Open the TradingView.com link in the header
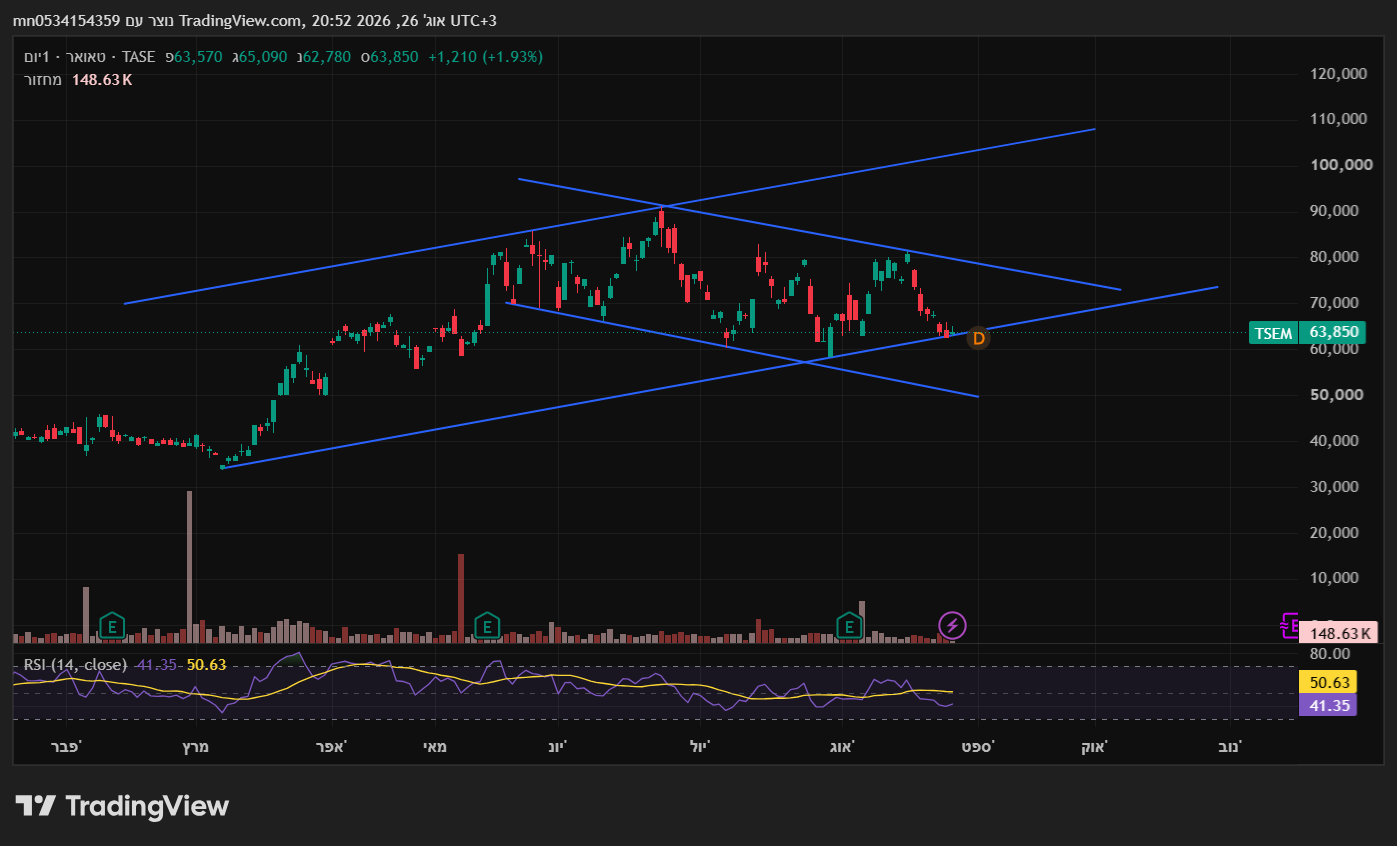The image size is (1397, 846). (240, 21)
